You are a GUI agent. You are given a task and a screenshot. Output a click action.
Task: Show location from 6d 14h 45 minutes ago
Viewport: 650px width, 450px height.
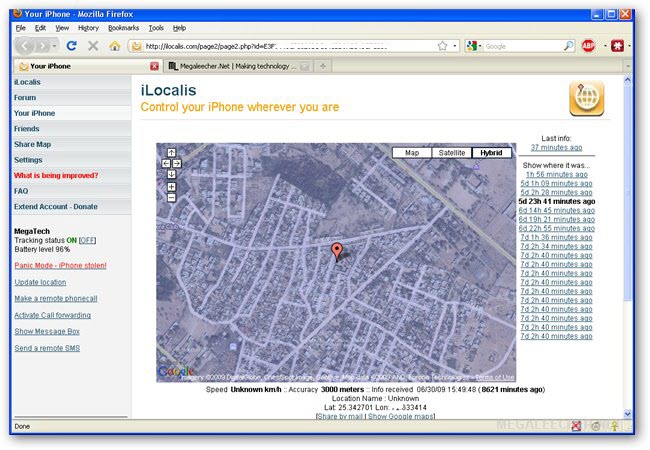[x=557, y=210]
